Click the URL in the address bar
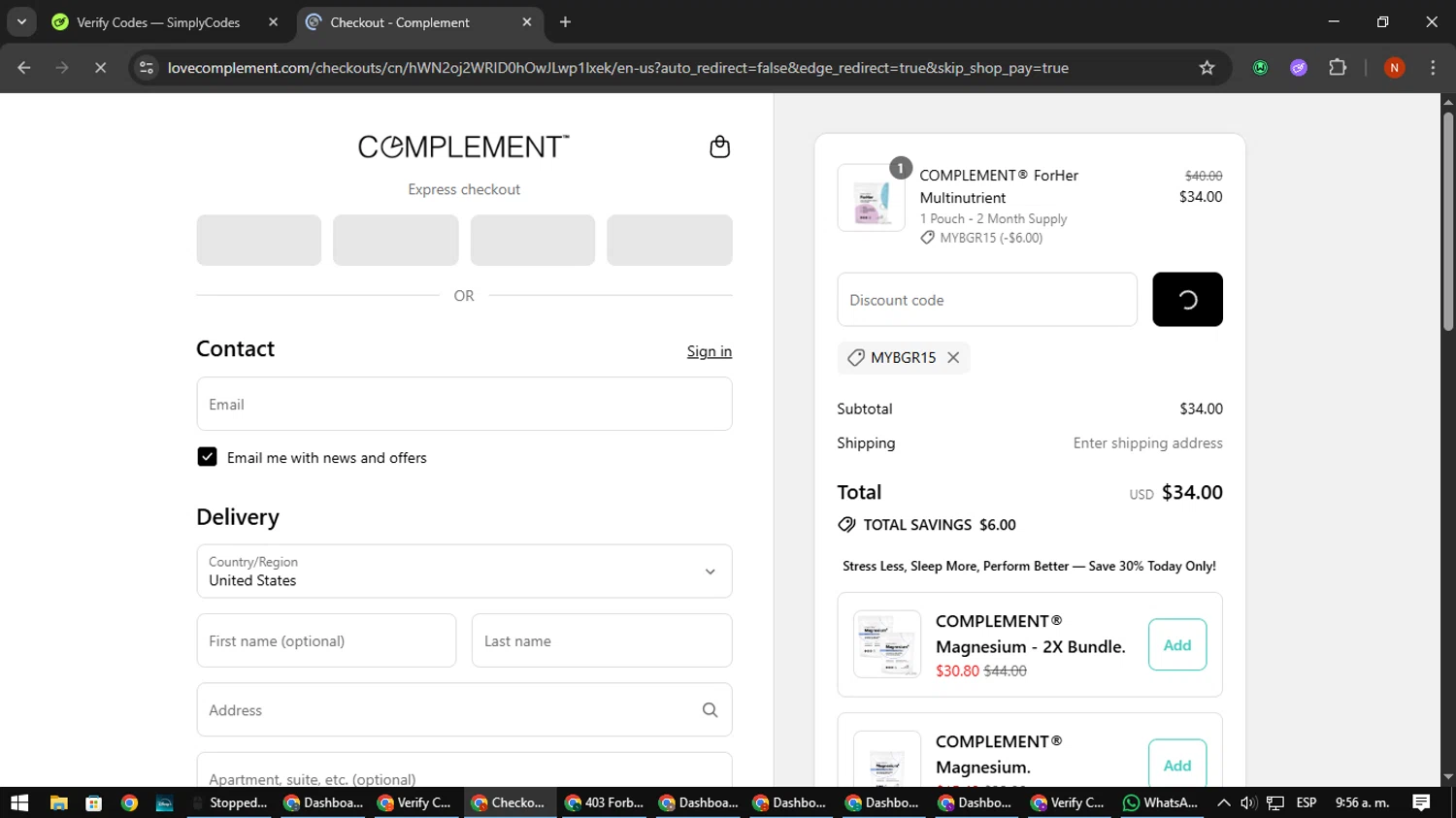1456x818 pixels. pyautogui.click(x=618, y=68)
